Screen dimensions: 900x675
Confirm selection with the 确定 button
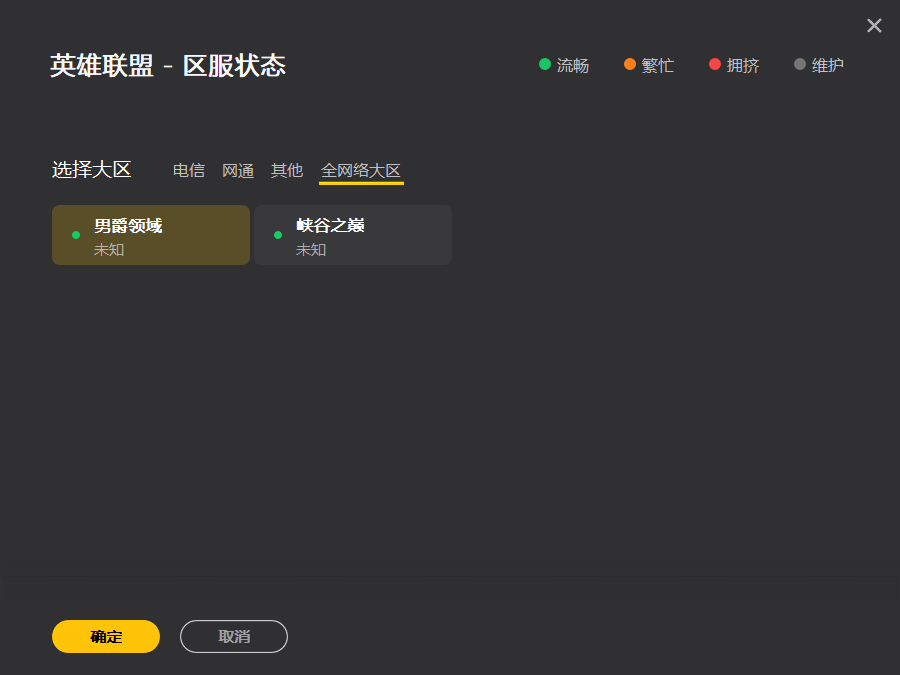[106, 637]
